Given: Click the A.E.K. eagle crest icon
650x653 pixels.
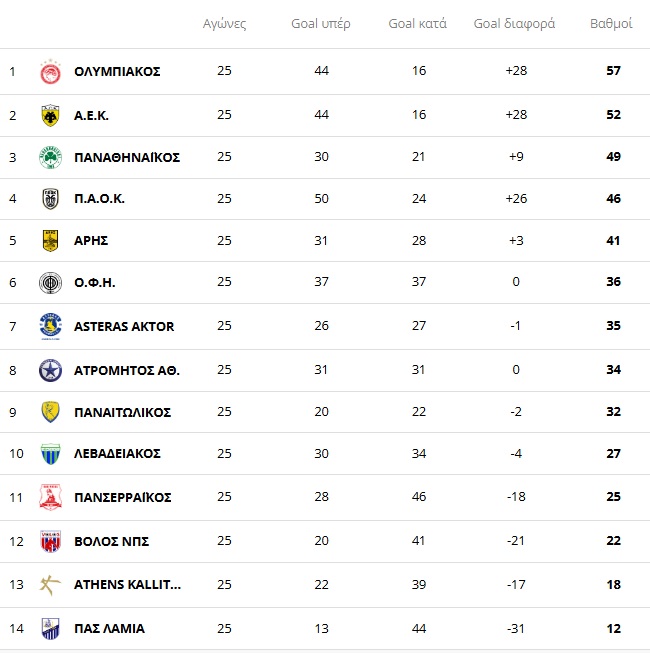Looking at the screenshot, I should point(50,115).
